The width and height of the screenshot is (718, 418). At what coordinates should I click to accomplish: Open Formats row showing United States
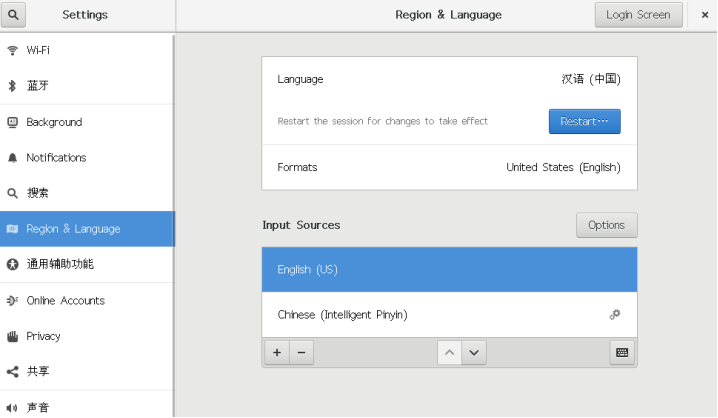coord(449,167)
